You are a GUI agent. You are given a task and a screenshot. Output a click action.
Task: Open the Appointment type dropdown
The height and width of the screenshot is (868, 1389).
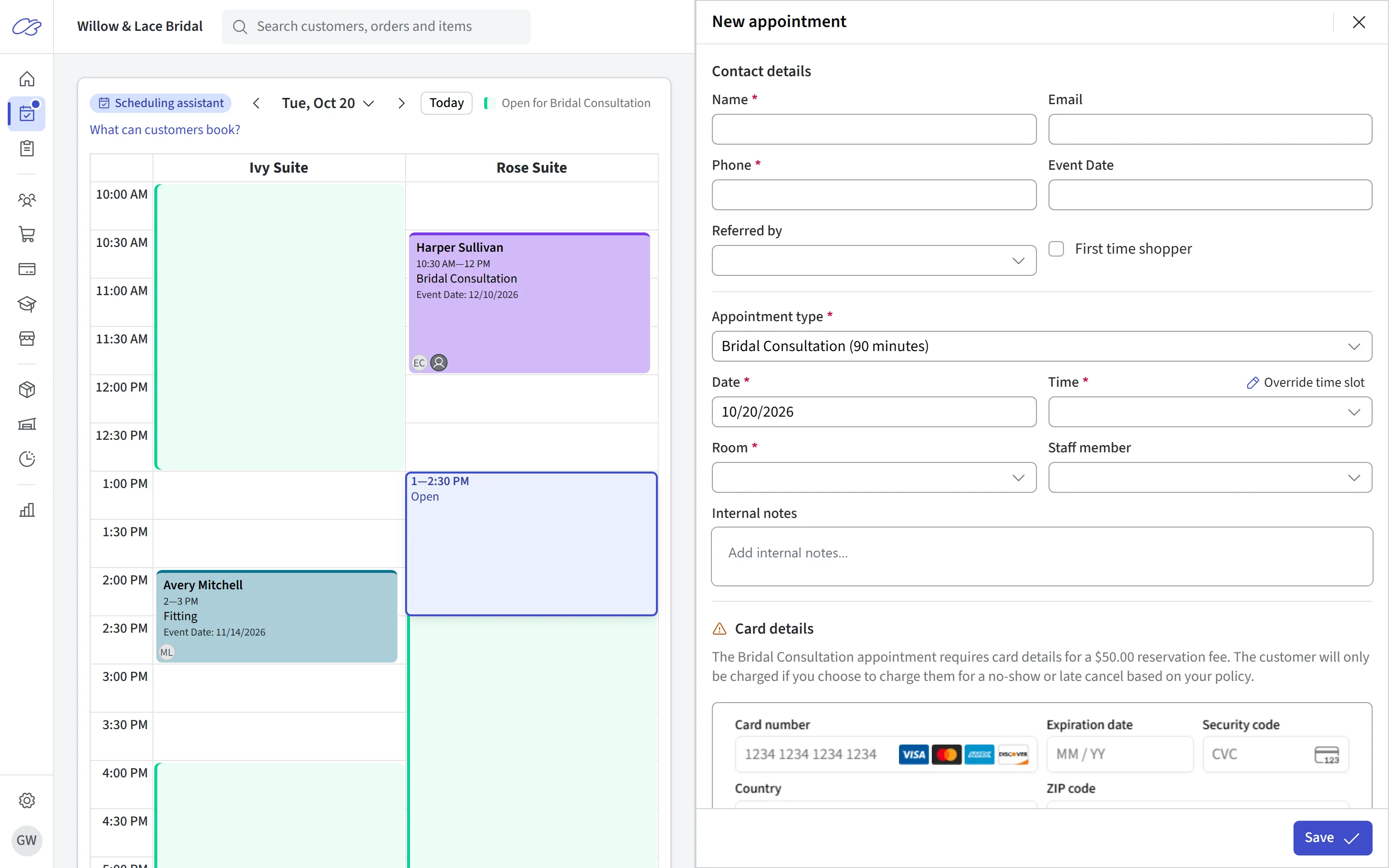click(1042, 346)
